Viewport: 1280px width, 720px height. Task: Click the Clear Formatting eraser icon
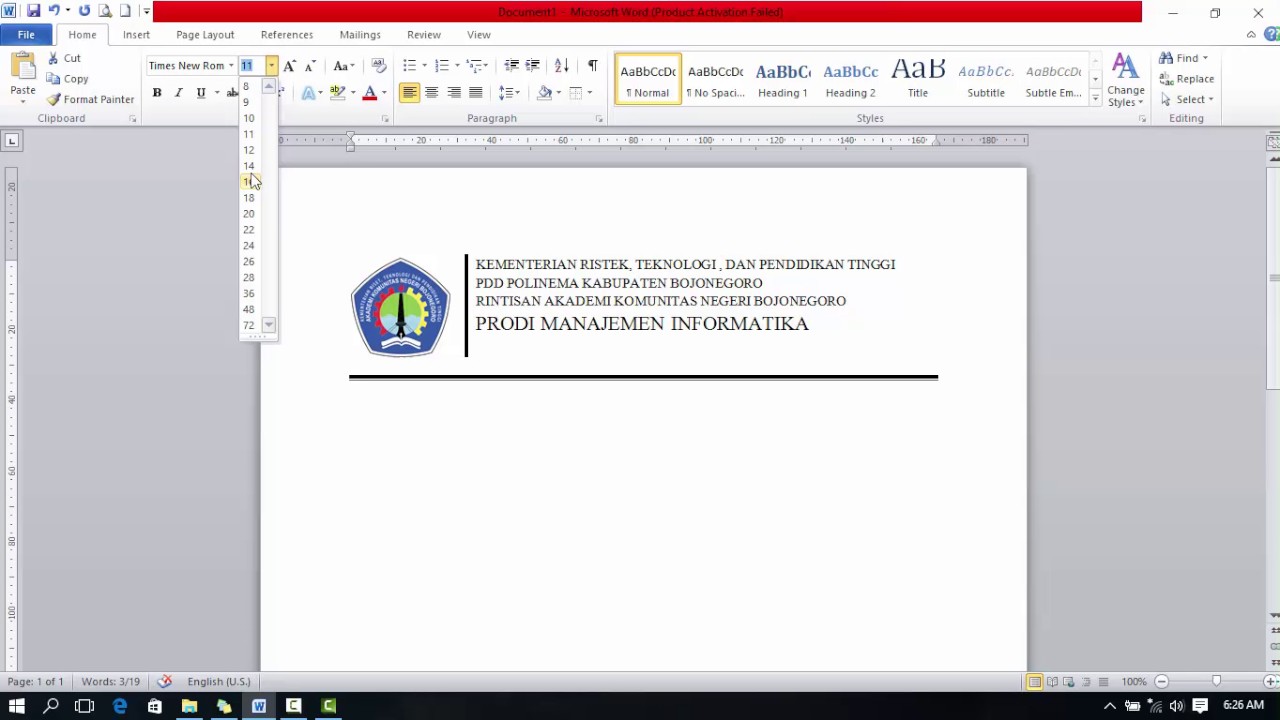[378, 66]
